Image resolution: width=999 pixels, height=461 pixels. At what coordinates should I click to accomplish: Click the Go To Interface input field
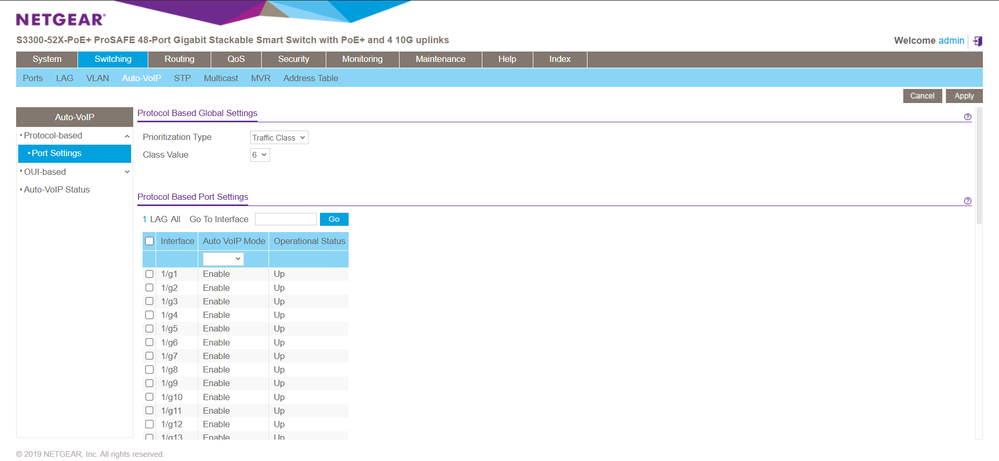(285, 219)
